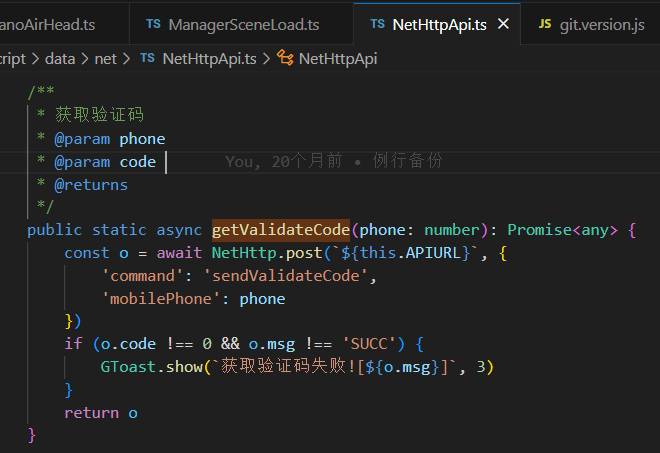Click the git blame annotation "You, 20个月前"
Viewport: 660px width, 453px height.
pos(283,161)
